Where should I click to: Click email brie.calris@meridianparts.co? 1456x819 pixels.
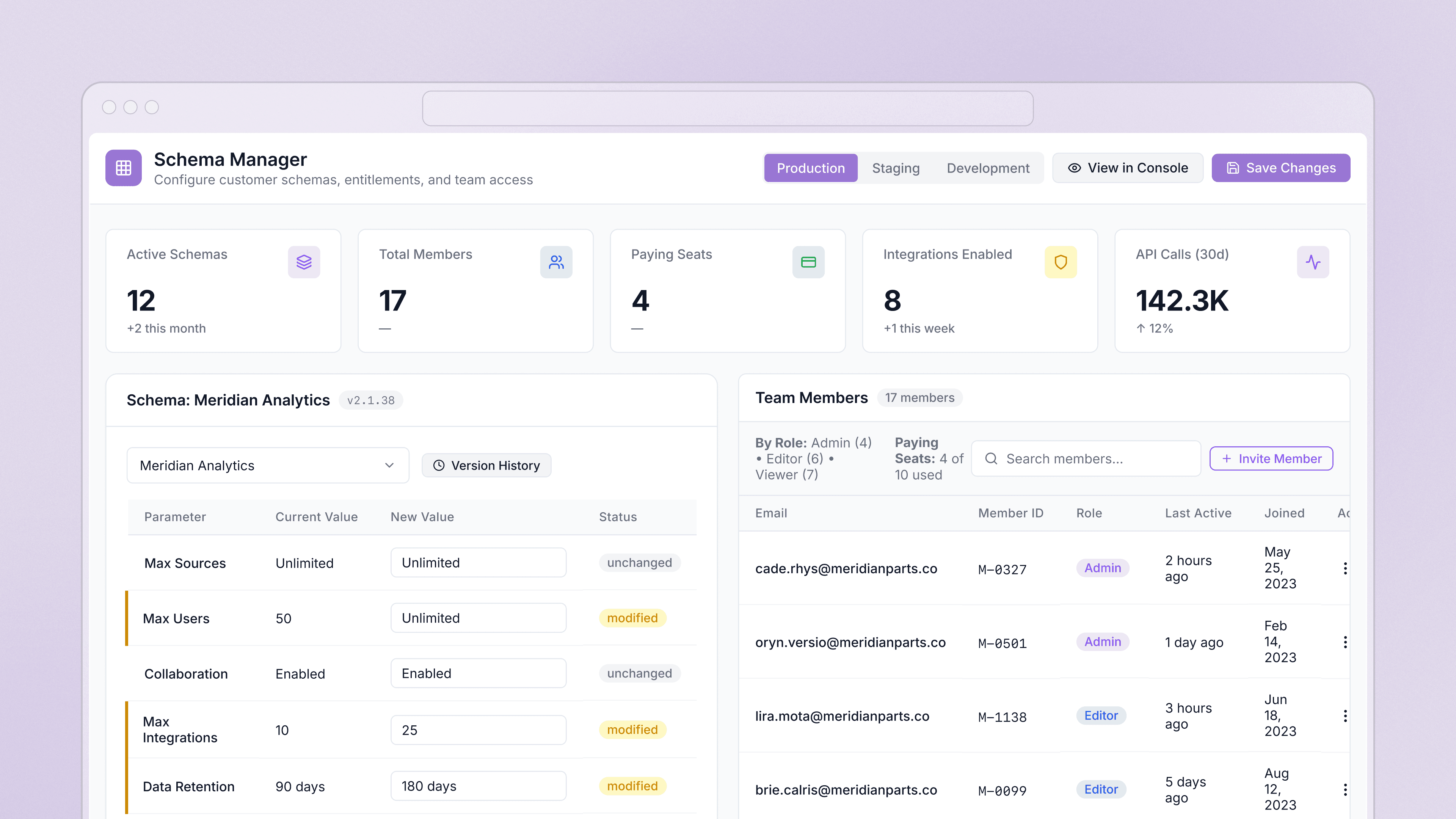pos(846,789)
